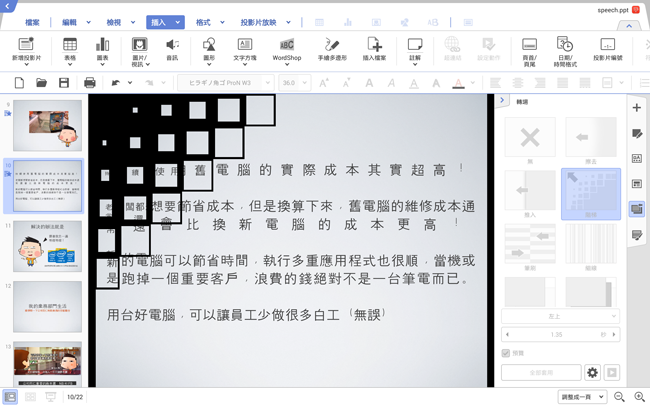Screen dimensions: 650x406
Task: Print the presentation
Action: tap(90, 83)
